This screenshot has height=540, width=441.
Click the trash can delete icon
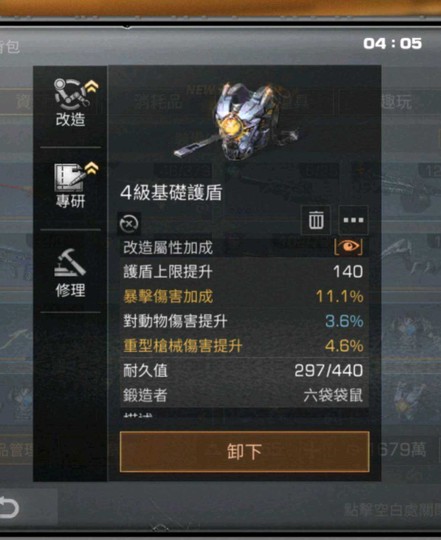click(x=316, y=220)
